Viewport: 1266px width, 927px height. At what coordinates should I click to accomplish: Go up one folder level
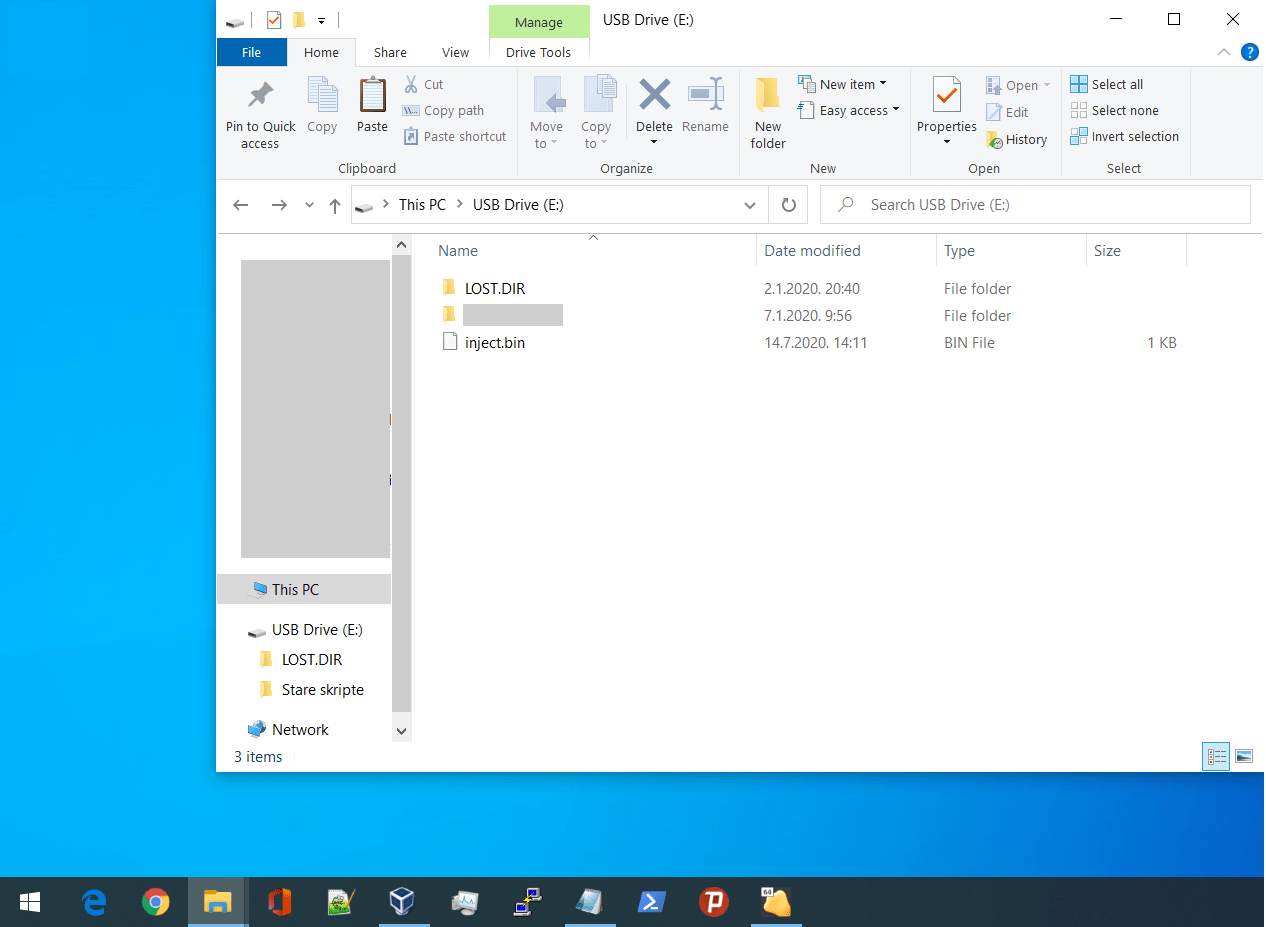(335, 205)
